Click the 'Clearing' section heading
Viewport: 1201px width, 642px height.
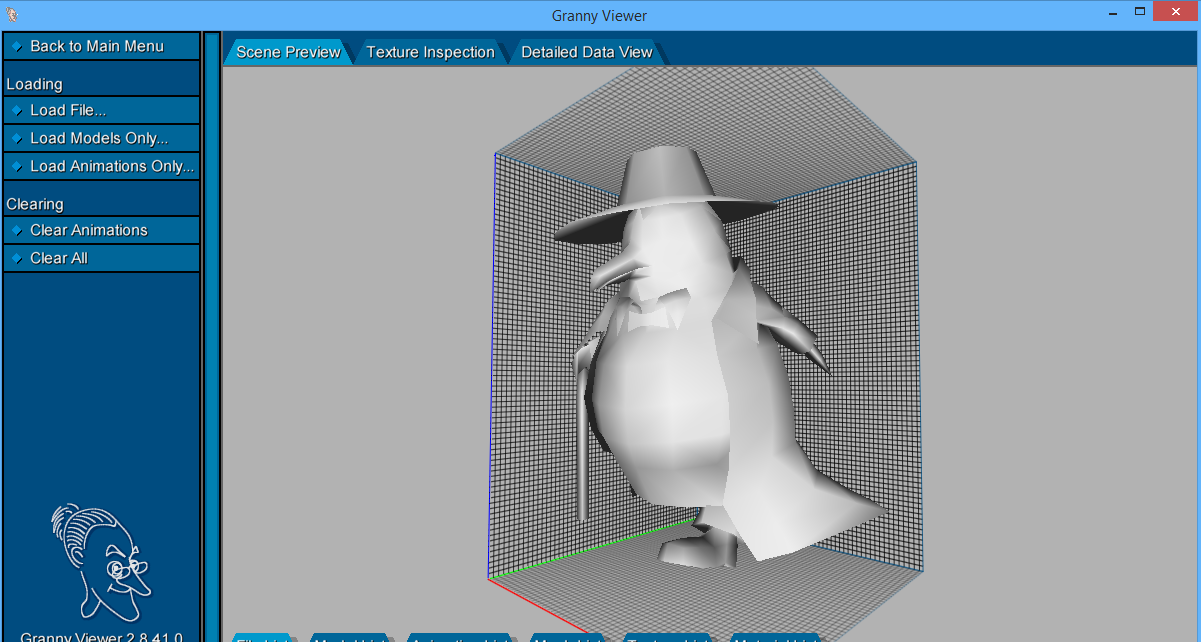pos(35,204)
